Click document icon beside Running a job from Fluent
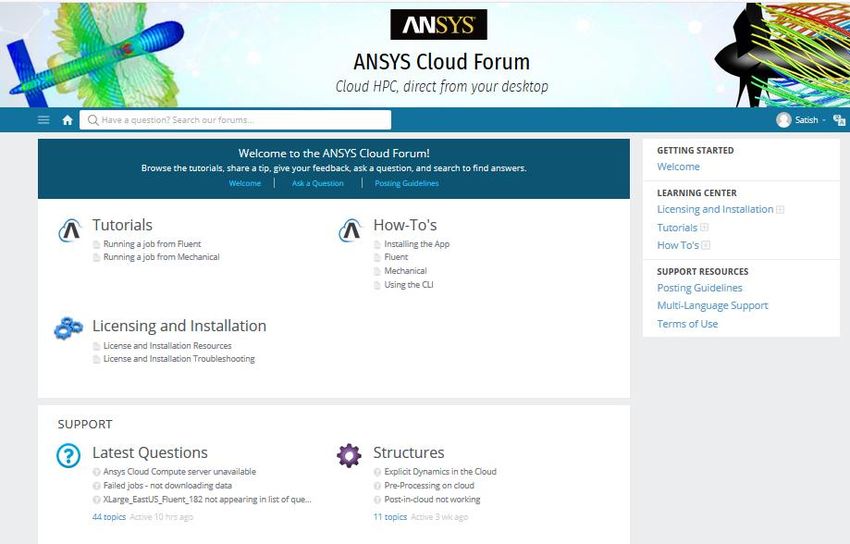 96,244
